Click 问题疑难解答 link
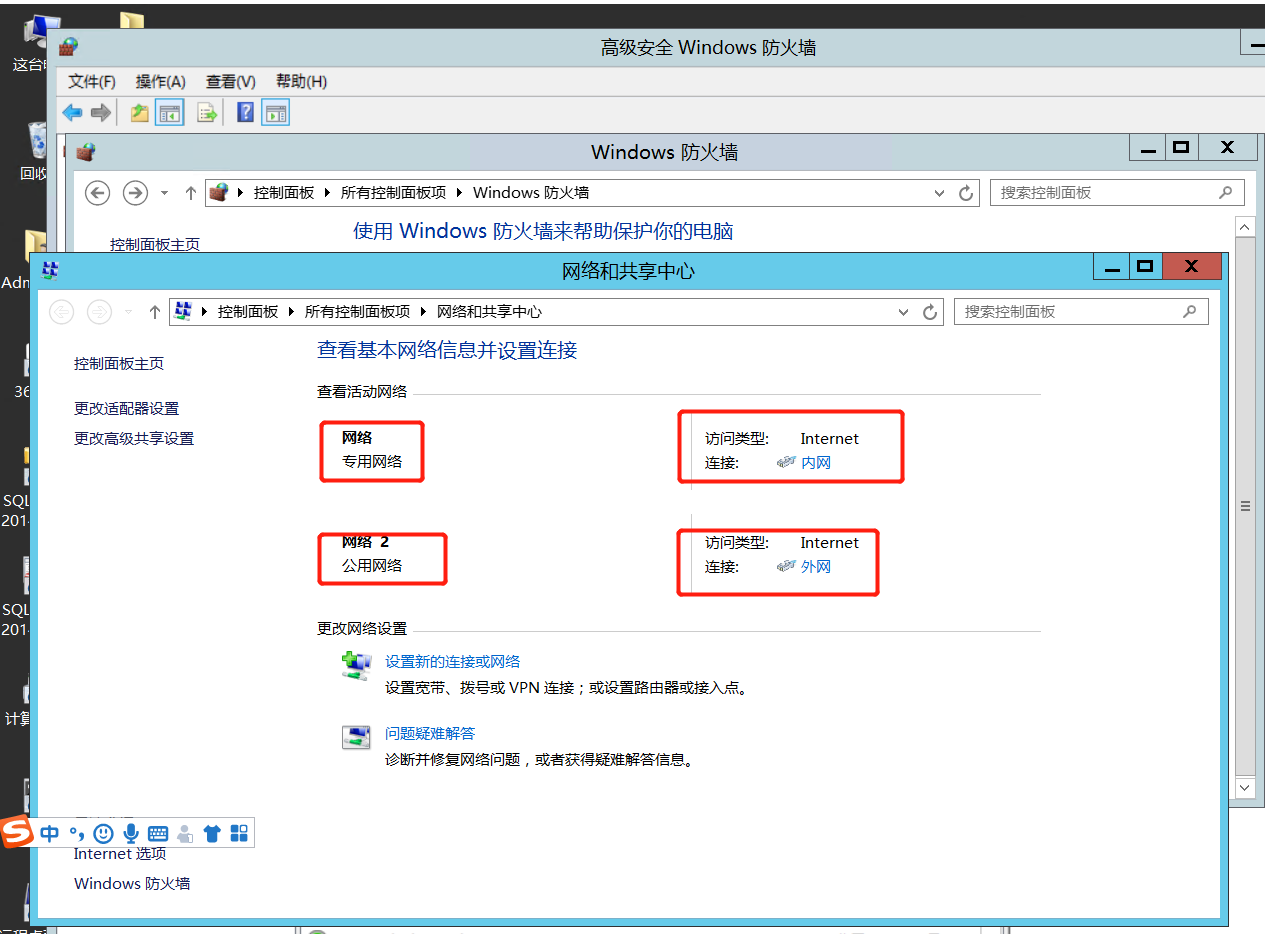1265x934 pixels. point(430,734)
